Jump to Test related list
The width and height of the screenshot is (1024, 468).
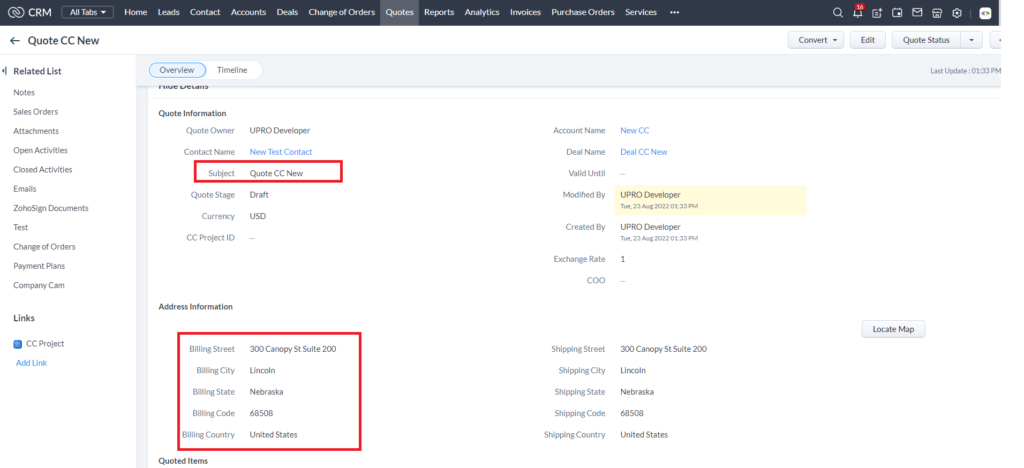click(x=21, y=227)
